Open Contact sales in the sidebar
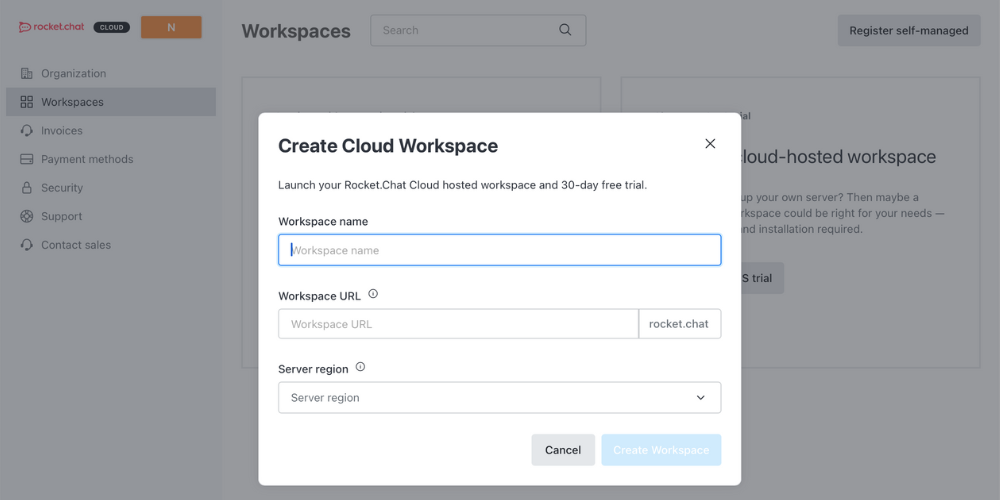 pyautogui.click(x=111, y=245)
